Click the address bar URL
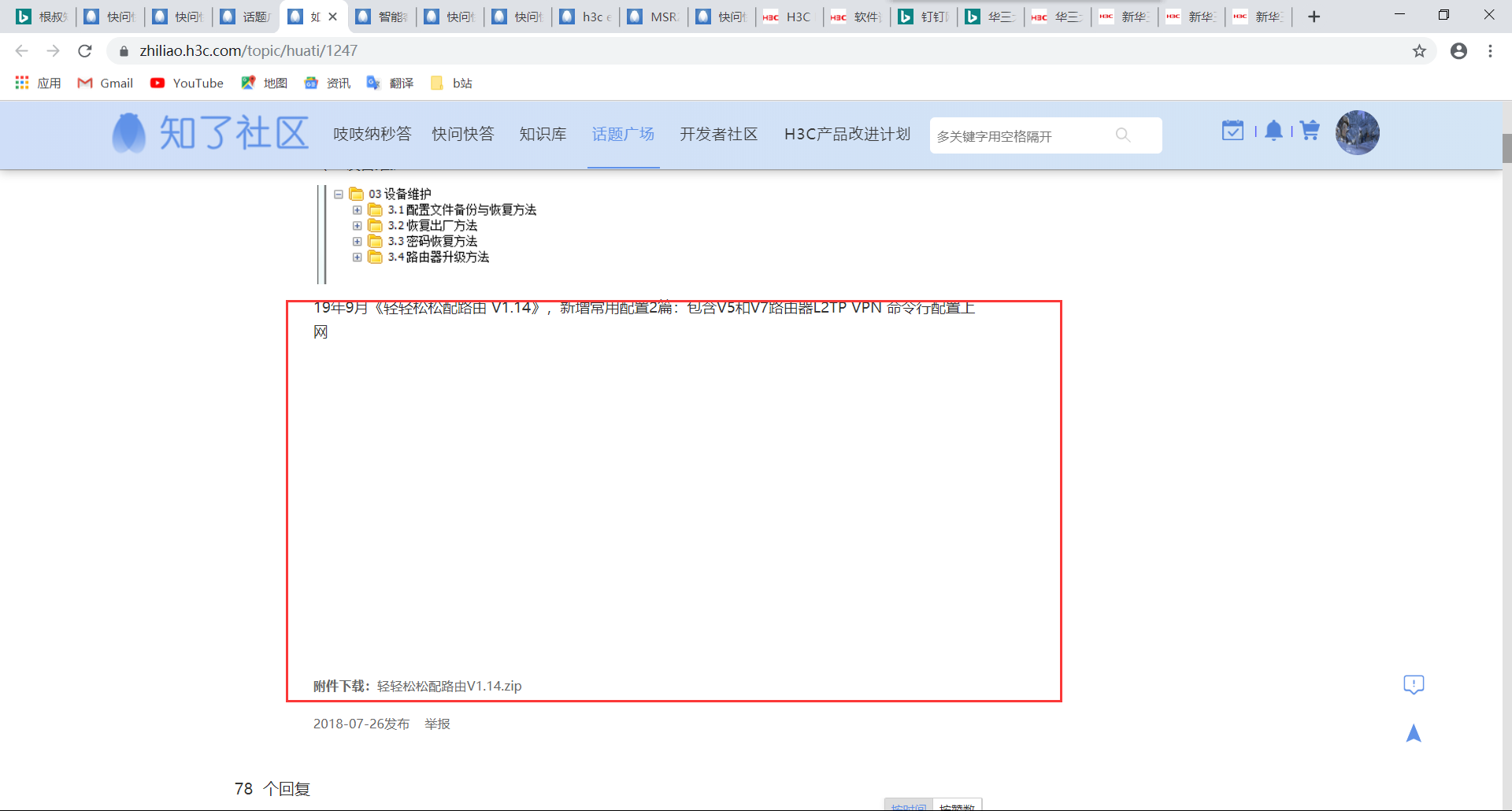The width and height of the screenshot is (1512, 811). pos(249,51)
